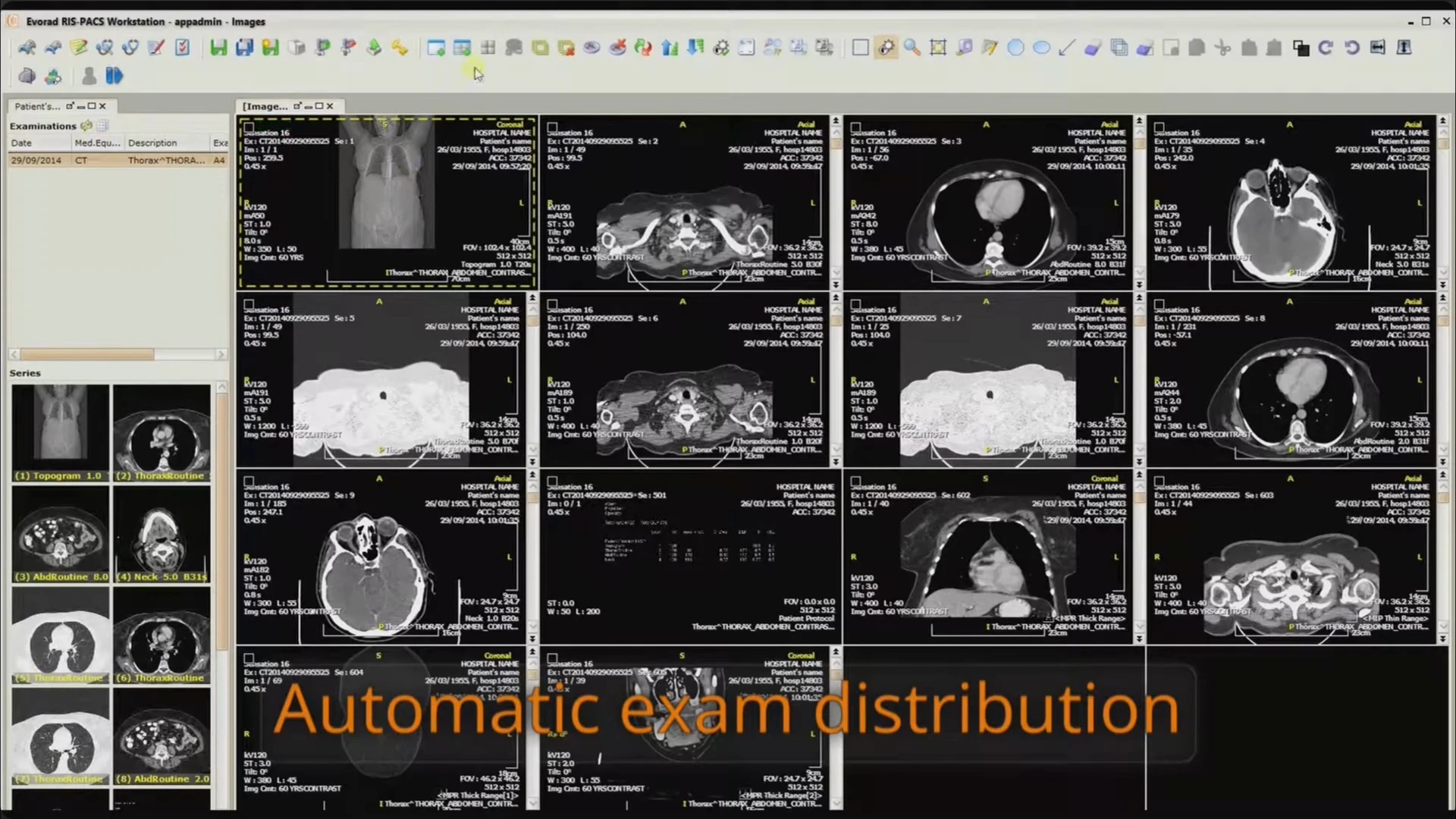Click the scissors cut icon

tap(1222, 48)
